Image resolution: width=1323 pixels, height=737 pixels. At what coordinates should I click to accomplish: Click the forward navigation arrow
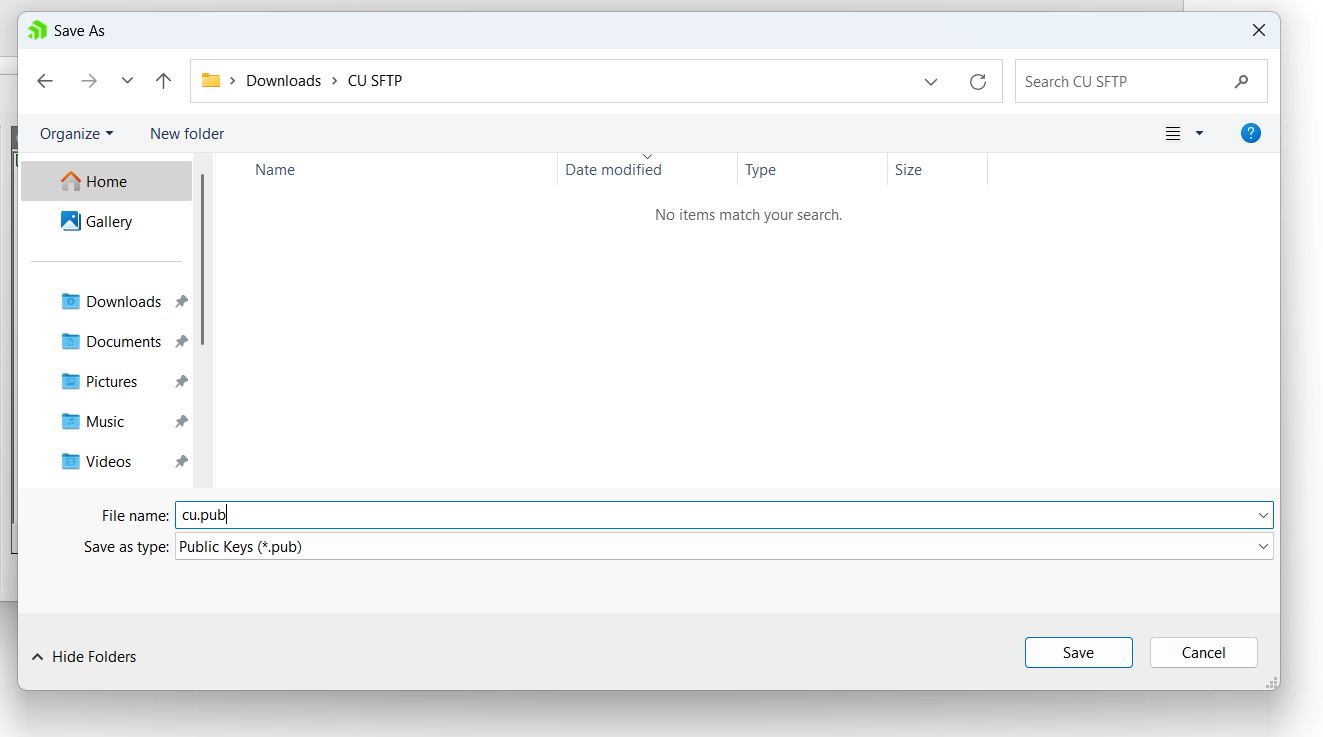[88, 80]
